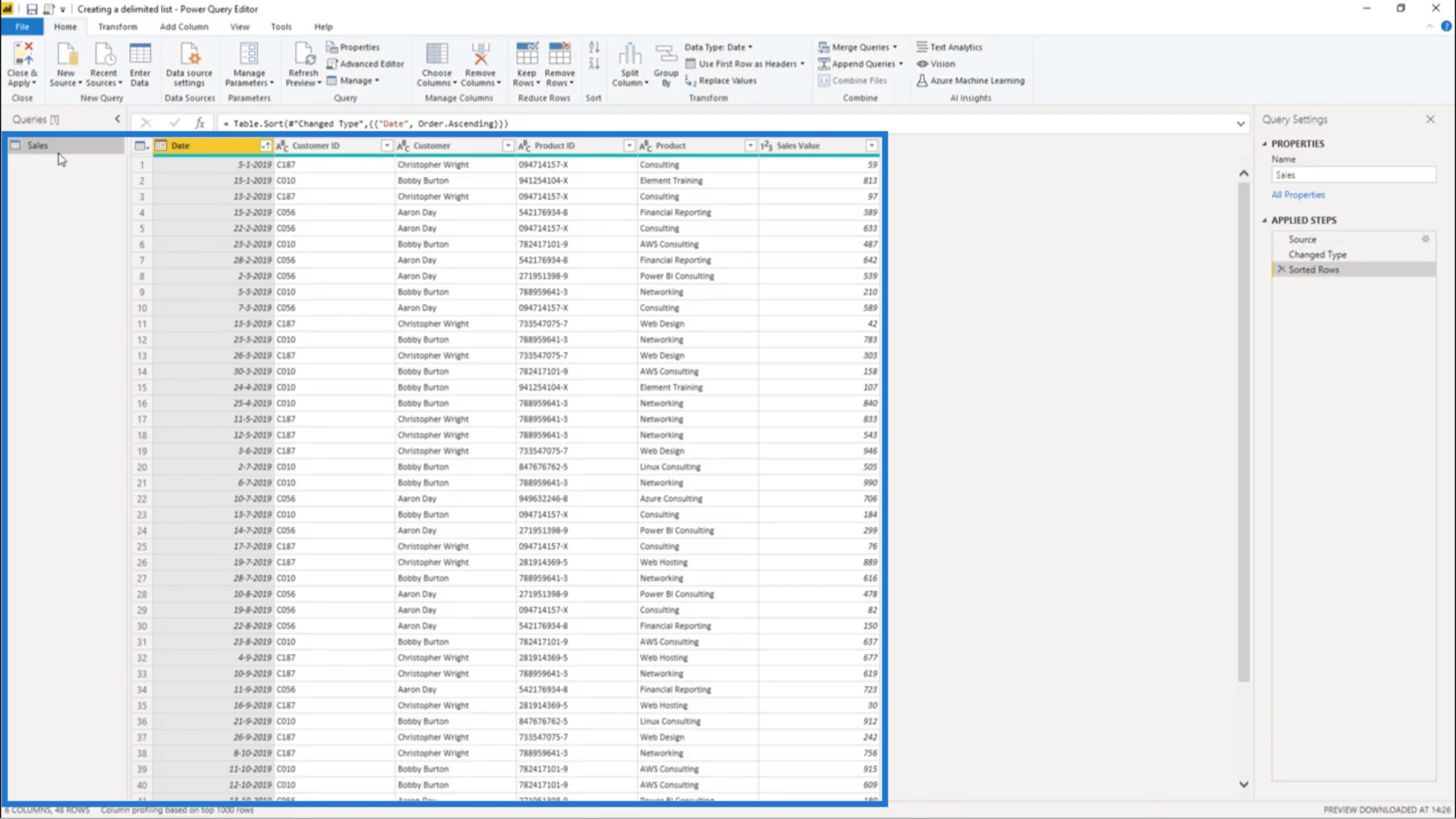Image resolution: width=1456 pixels, height=819 pixels.
Task: Cancel the formula edit with X
Action: [146, 123]
